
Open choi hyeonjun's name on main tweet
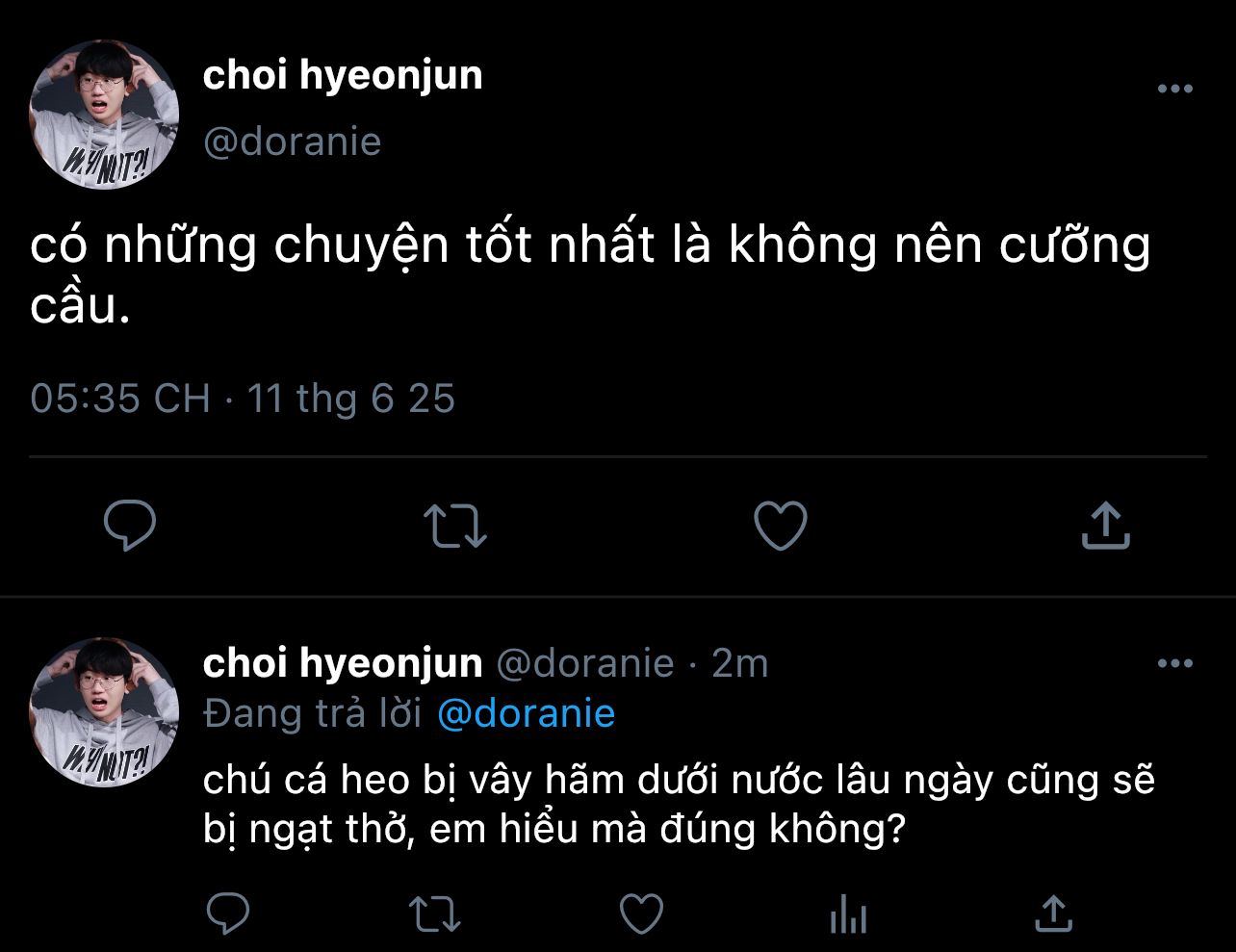click(x=343, y=75)
